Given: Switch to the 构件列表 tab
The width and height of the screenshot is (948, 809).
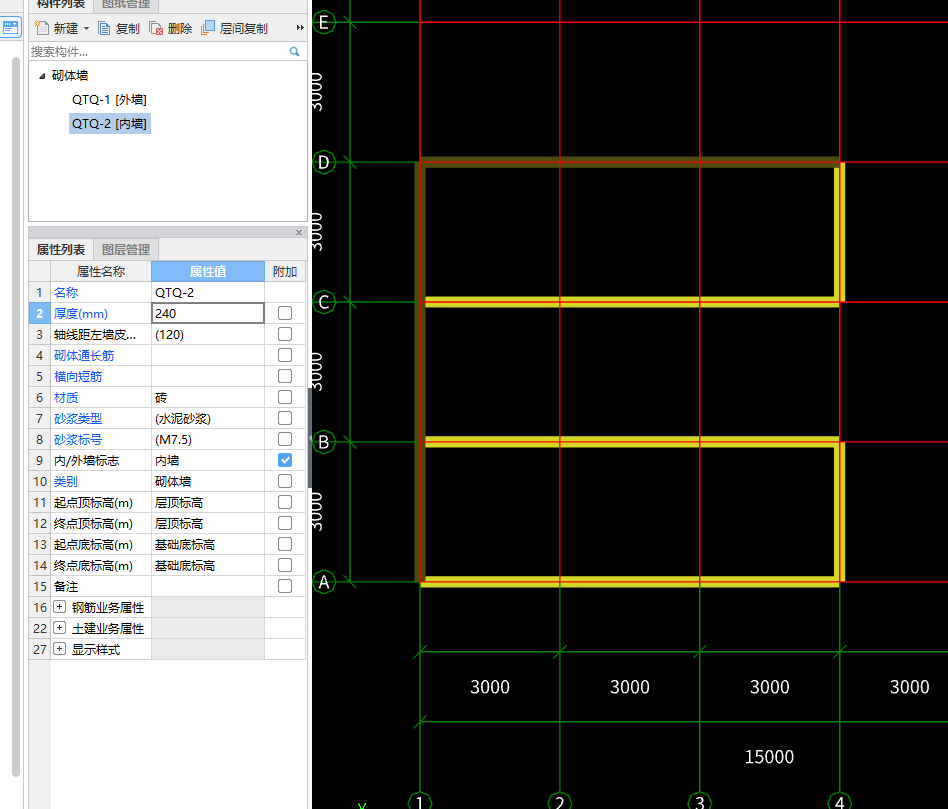Looking at the screenshot, I should [60, 4].
